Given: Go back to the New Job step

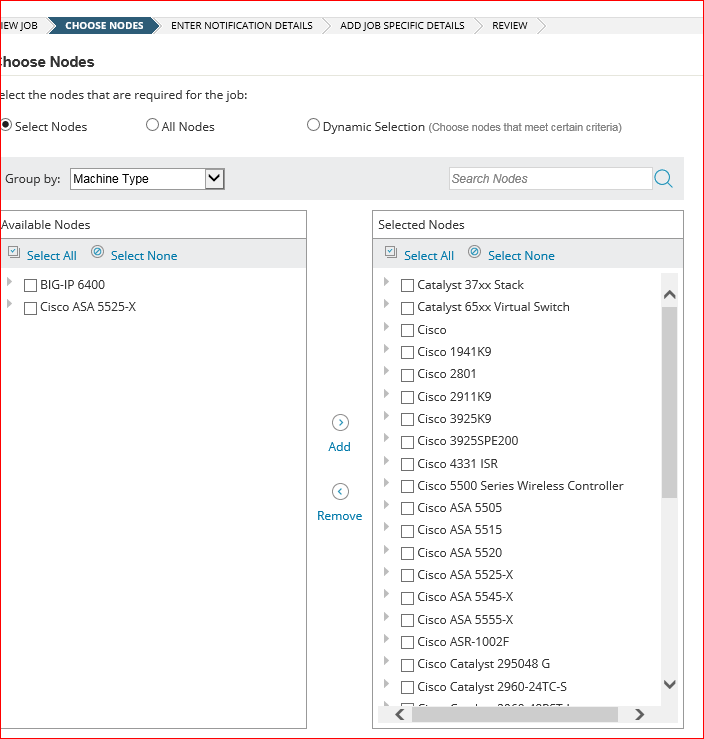Looking at the screenshot, I should tap(19, 25).
